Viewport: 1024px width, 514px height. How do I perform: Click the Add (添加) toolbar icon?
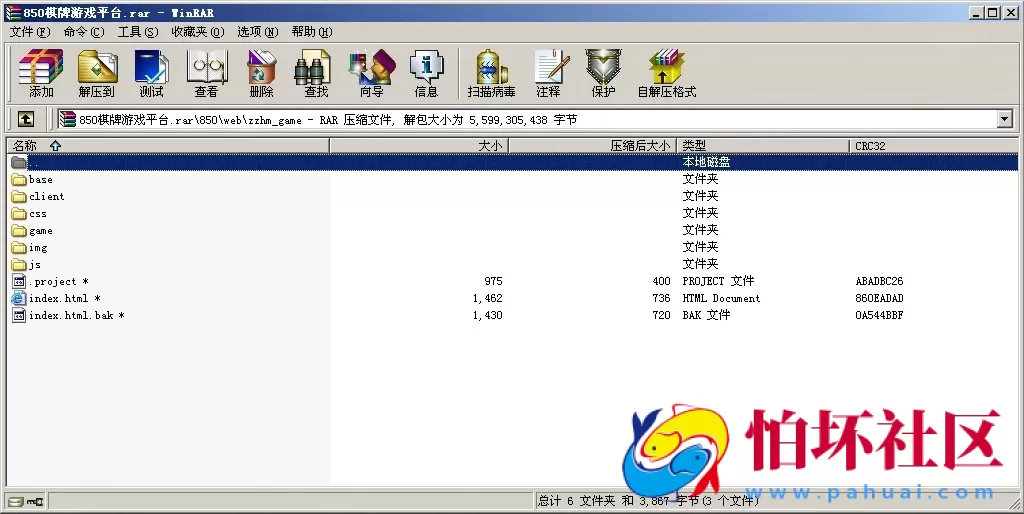coord(41,73)
